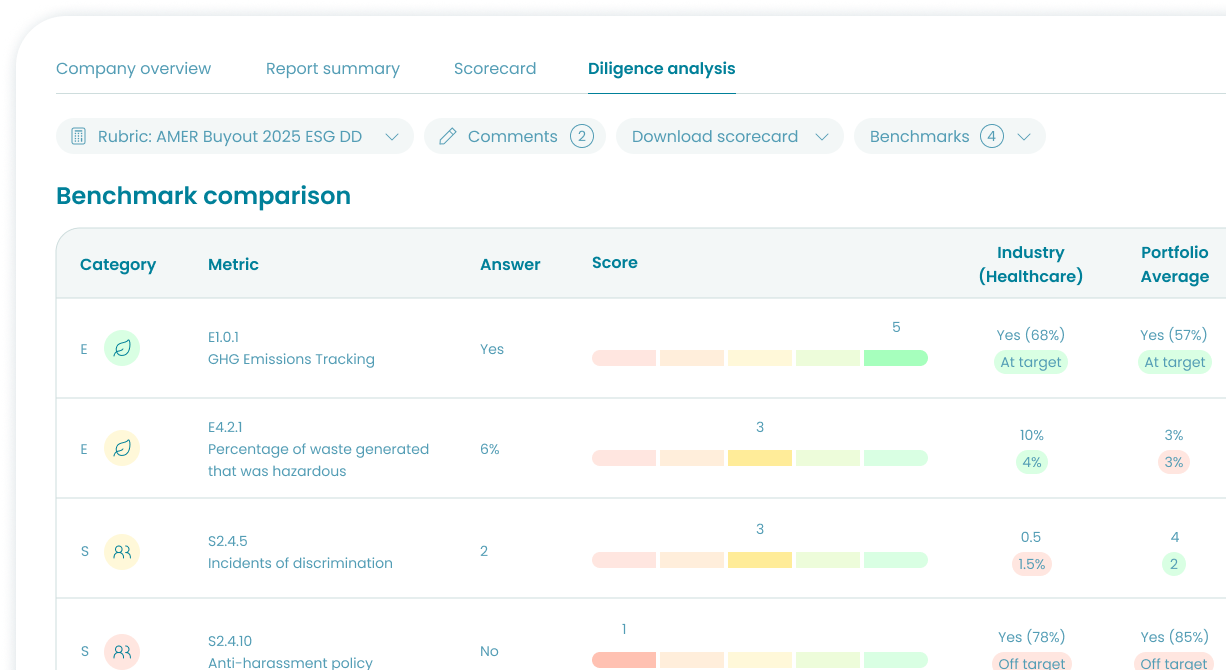Click the Category column header
The image size is (1226, 670).
pyautogui.click(x=118, y=264)
